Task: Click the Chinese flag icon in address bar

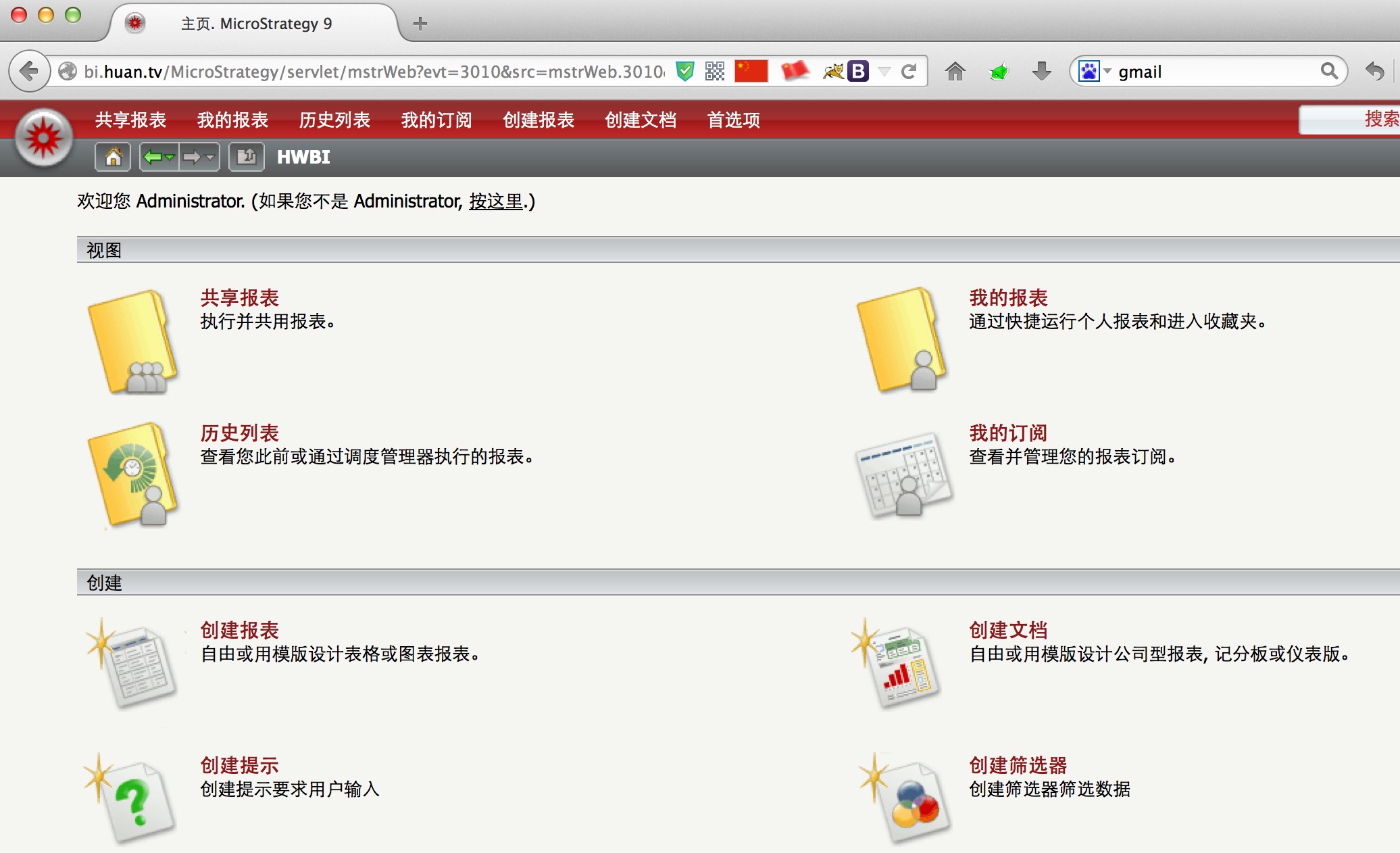Action: pos(751,71)
